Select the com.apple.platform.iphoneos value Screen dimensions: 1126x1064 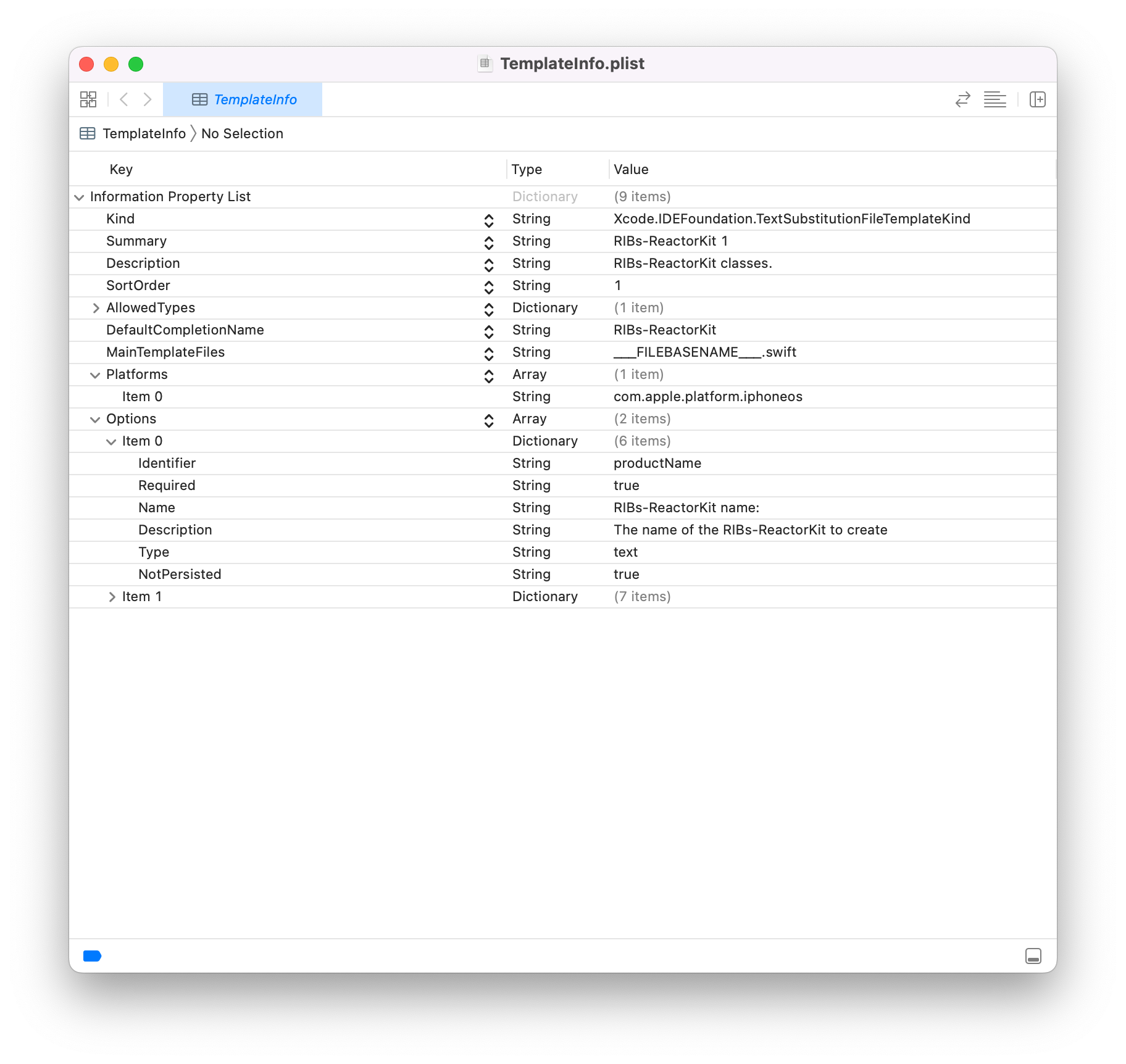(708, 396)
